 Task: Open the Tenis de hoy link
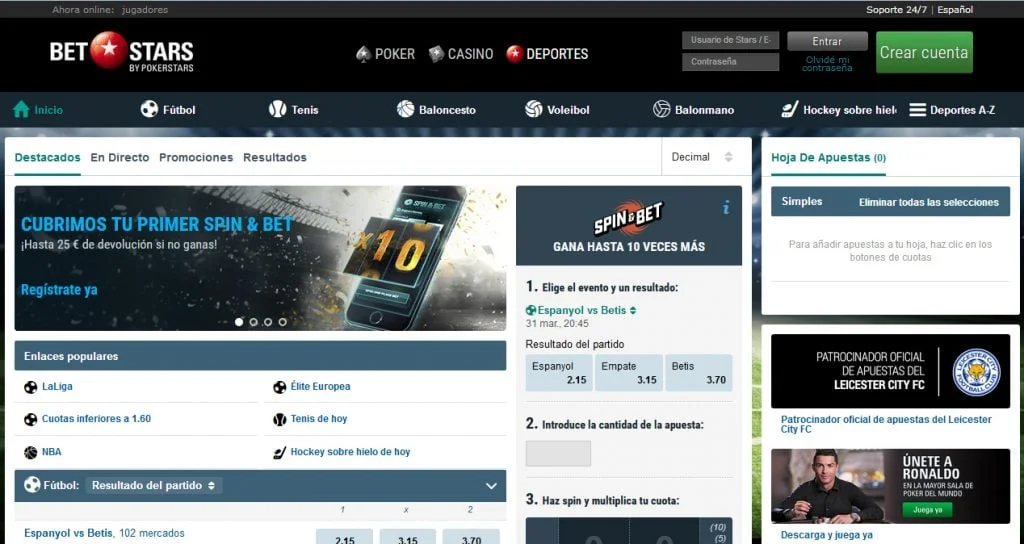click(x=319, y=419)
